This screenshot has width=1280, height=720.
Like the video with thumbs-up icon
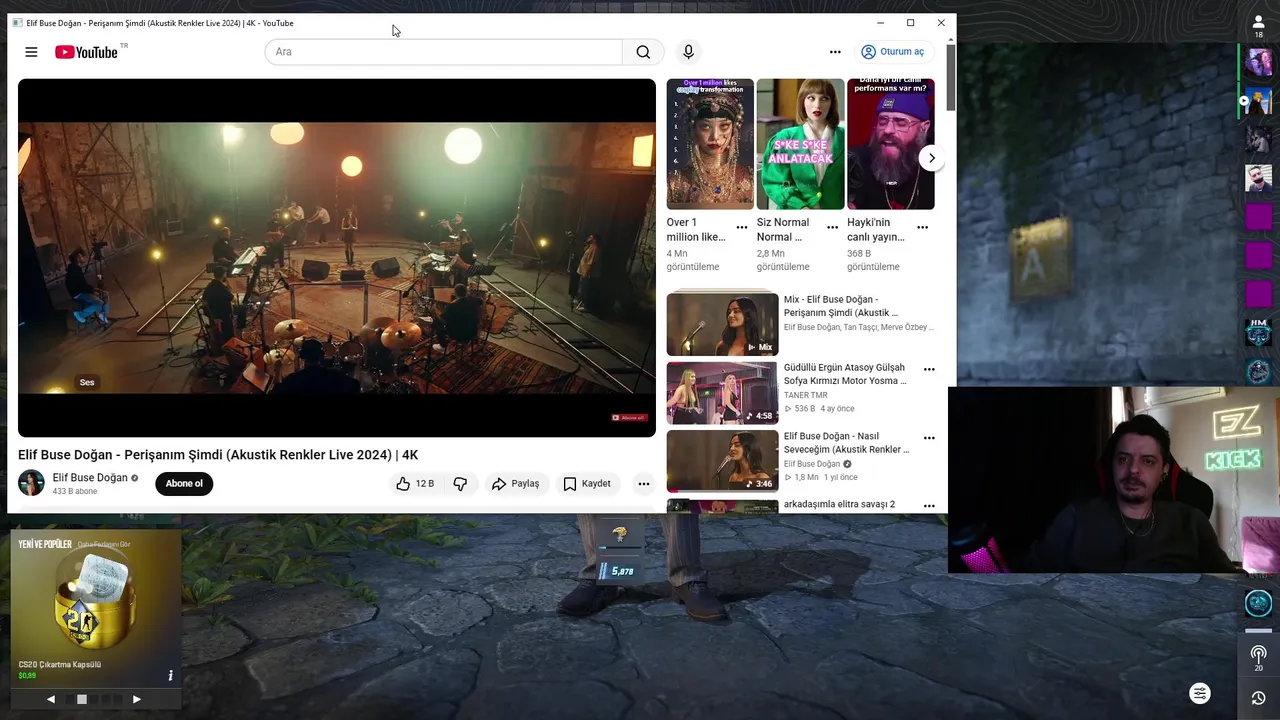[403, 484]
